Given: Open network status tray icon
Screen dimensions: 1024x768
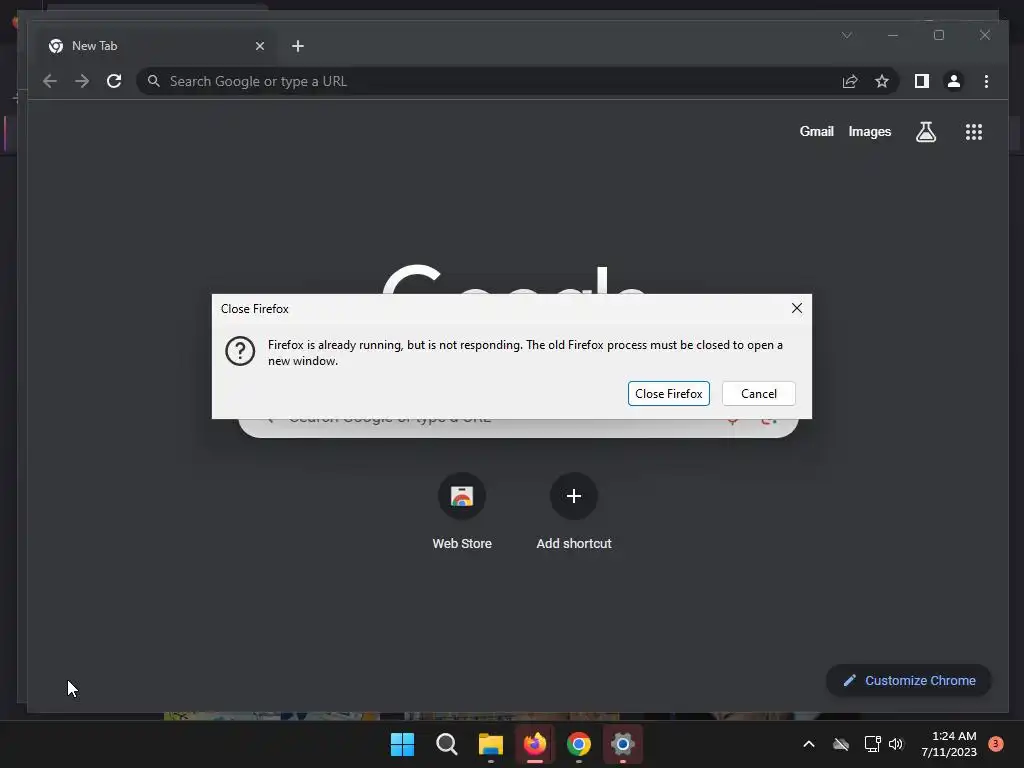Looking at the screenshot, I should tap(872, 744).
